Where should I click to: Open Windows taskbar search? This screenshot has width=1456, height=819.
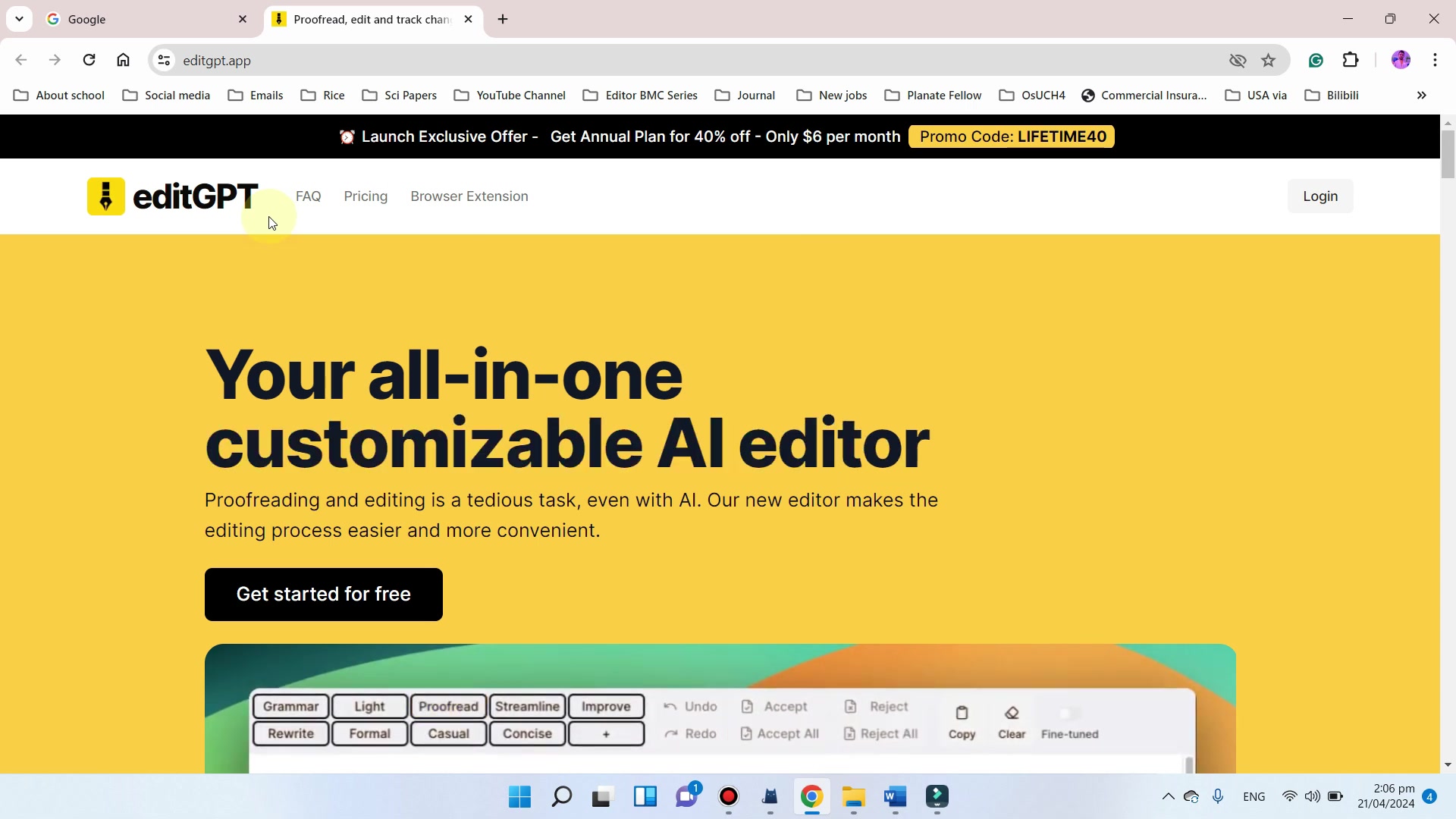(x=561, y=797)
